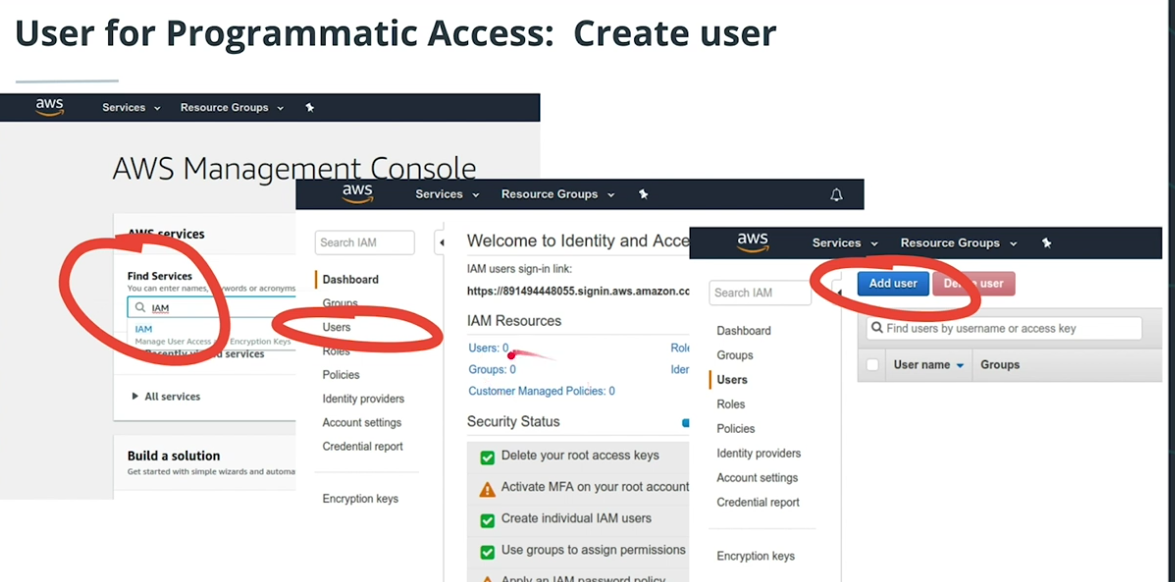This screenshot has height=582, width=1175.
Task: Open Account settings in IAM Dashboard sidebar
Action: click(x=362, y=422)
